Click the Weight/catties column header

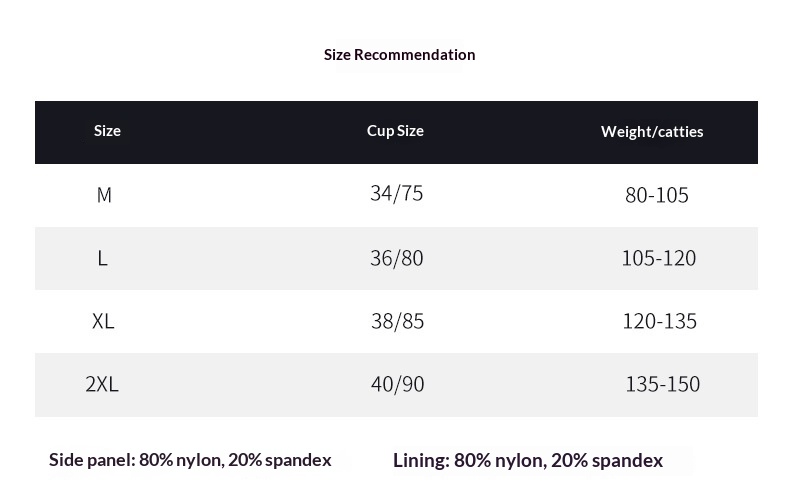click(x=652, y=132)
